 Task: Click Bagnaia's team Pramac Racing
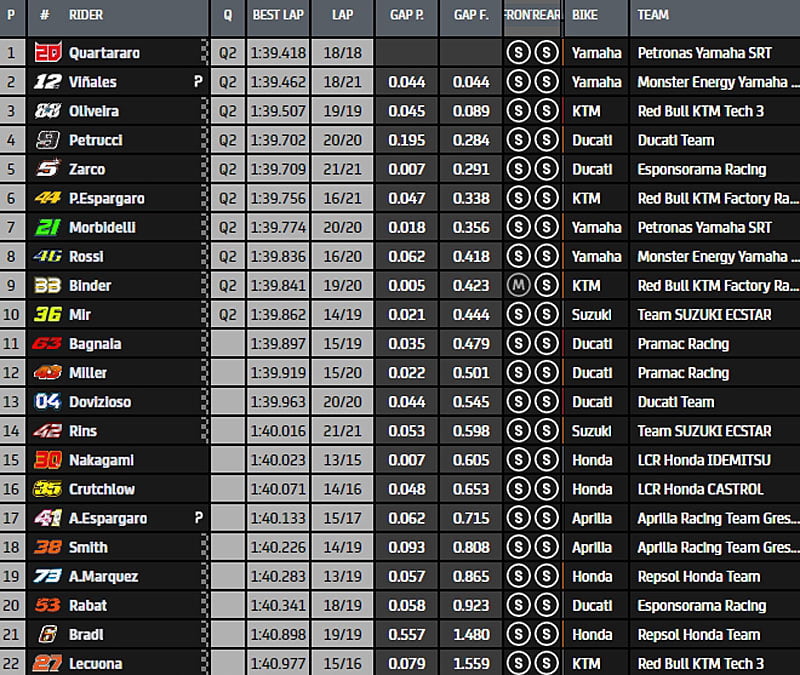click(683, 344)
